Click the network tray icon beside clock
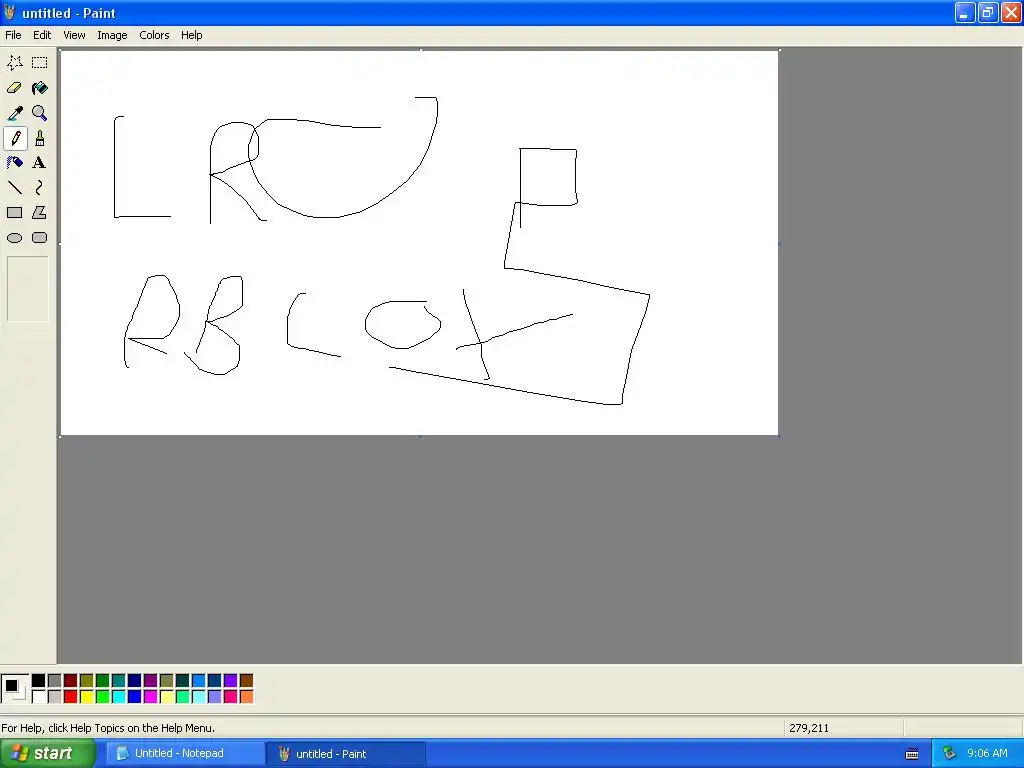Image resolution: width=1024 pixels, height=768 pixels. (948, 754)
